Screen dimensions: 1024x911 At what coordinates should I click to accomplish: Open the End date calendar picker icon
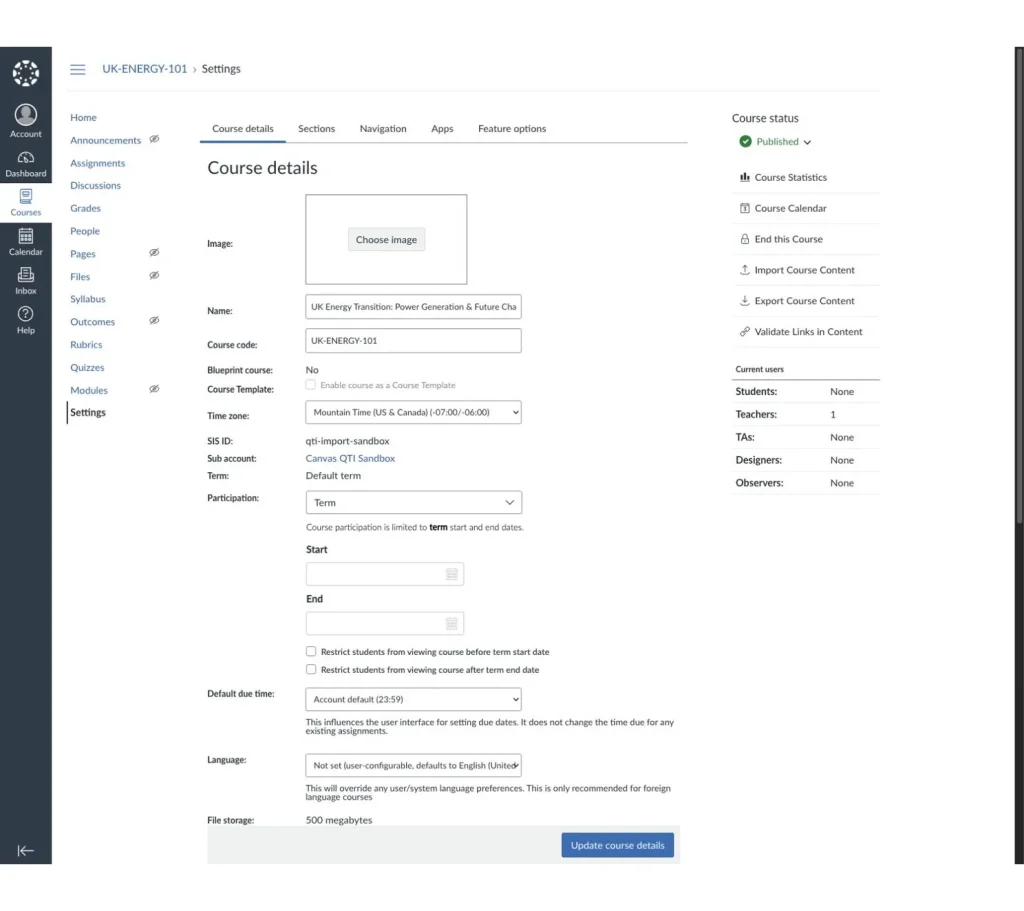pyautogui.click(x=451, y=624)
